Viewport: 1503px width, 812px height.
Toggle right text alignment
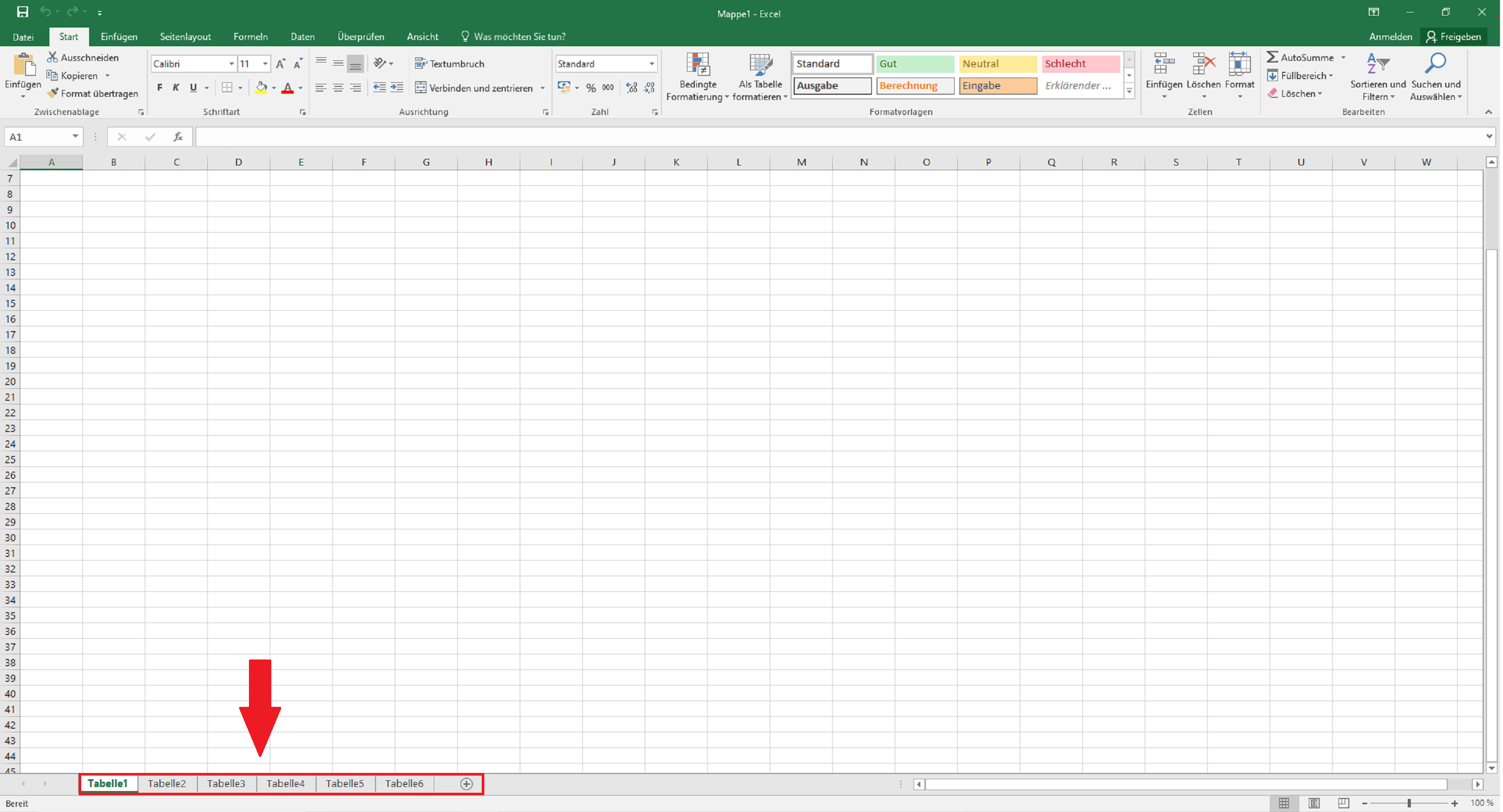coord(355,87)
